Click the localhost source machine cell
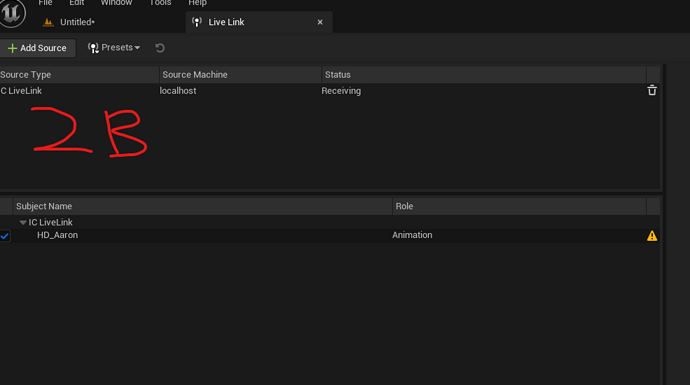 [x=178, y=91]
